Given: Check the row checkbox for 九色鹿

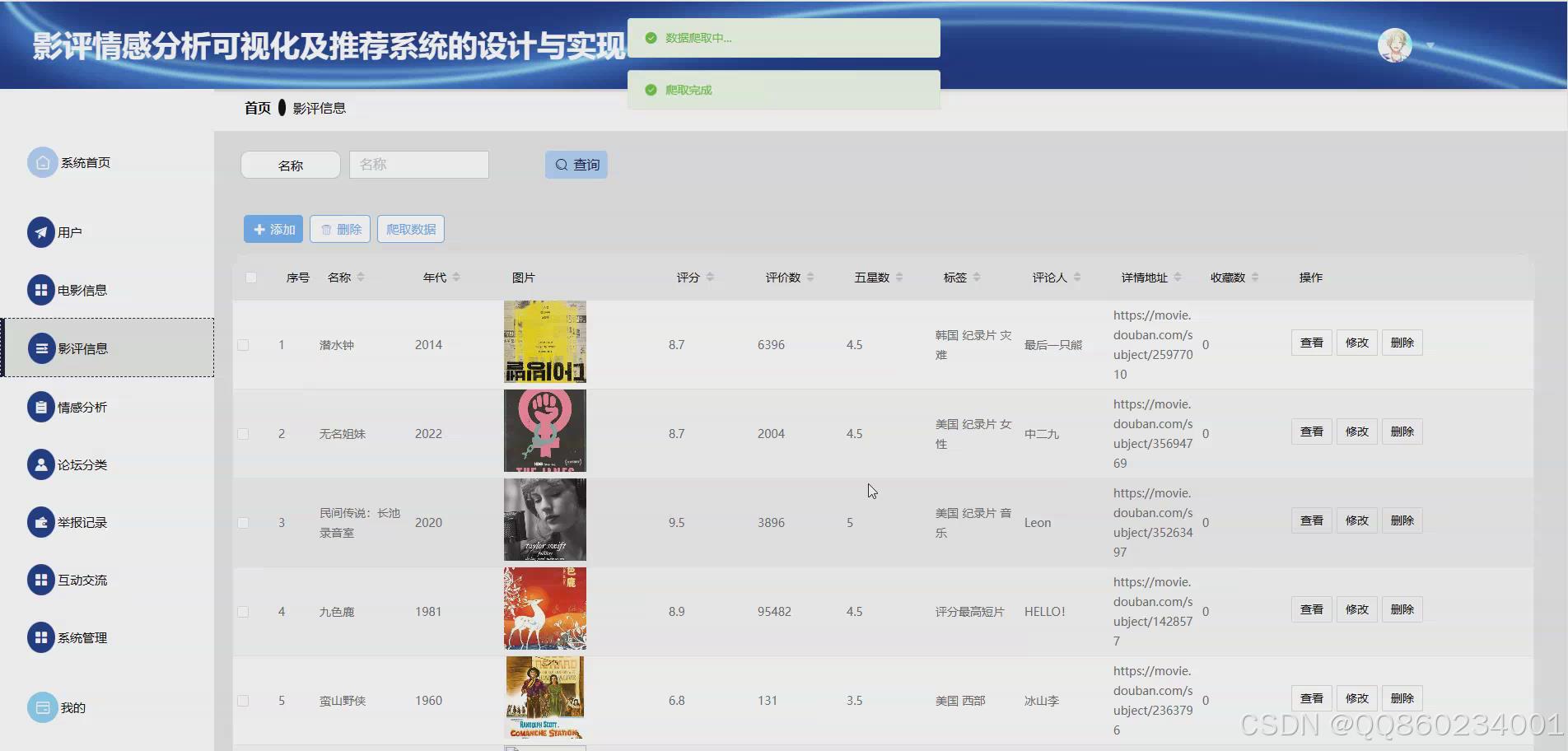Looking at the screenshot, I should pos(243,612).
